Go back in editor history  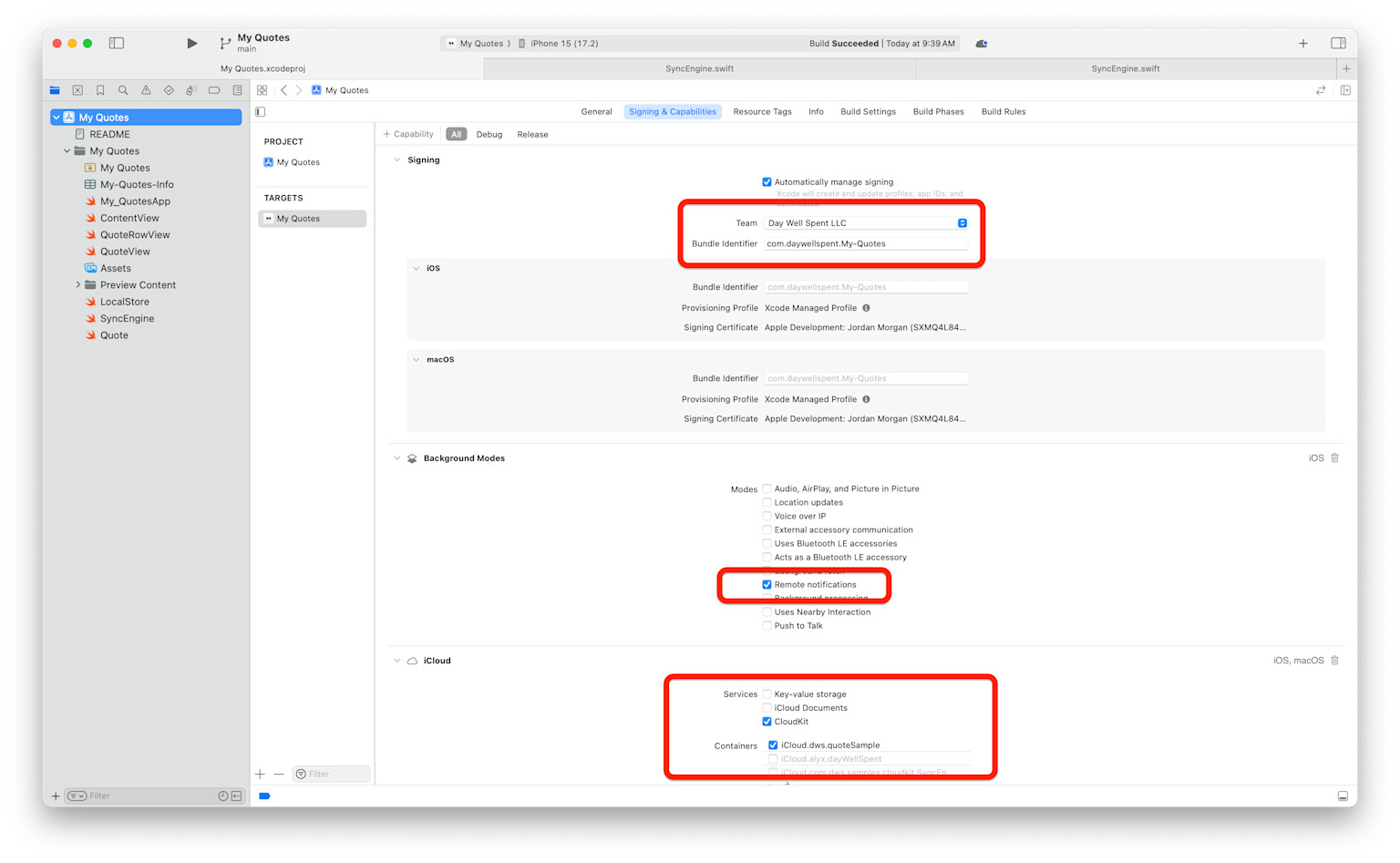pyautogui.click(x=284, y=90)
